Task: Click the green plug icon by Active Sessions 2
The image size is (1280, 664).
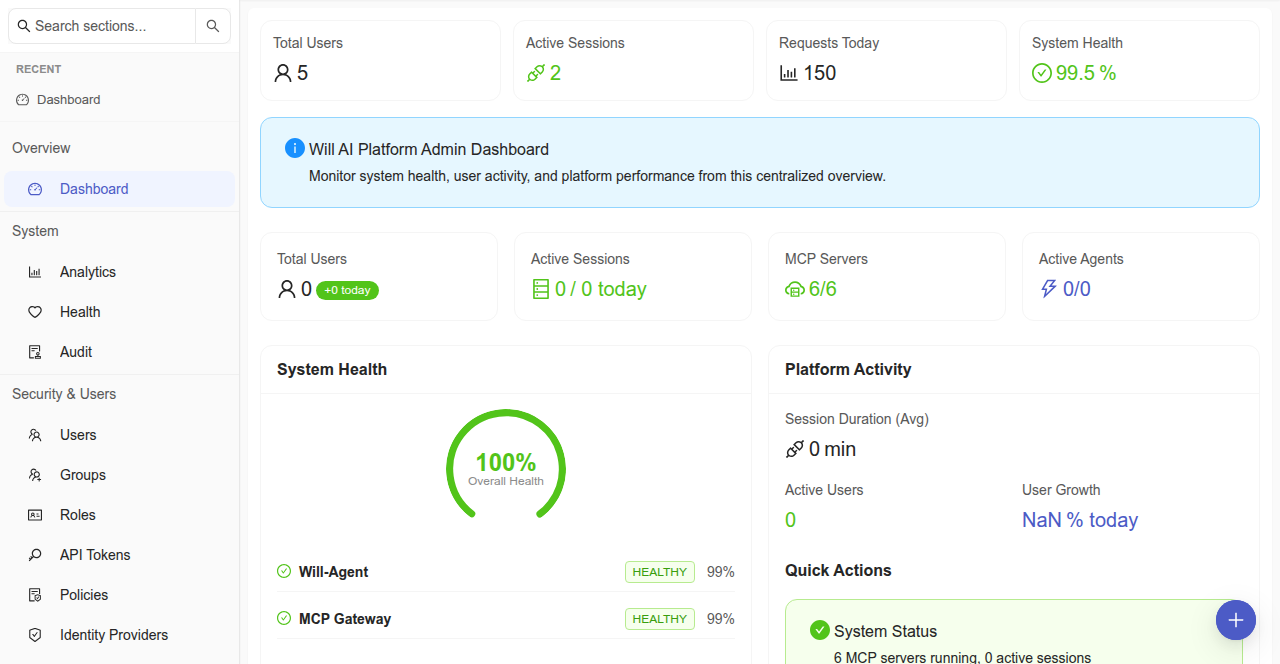Action: (x=536, y=73)
